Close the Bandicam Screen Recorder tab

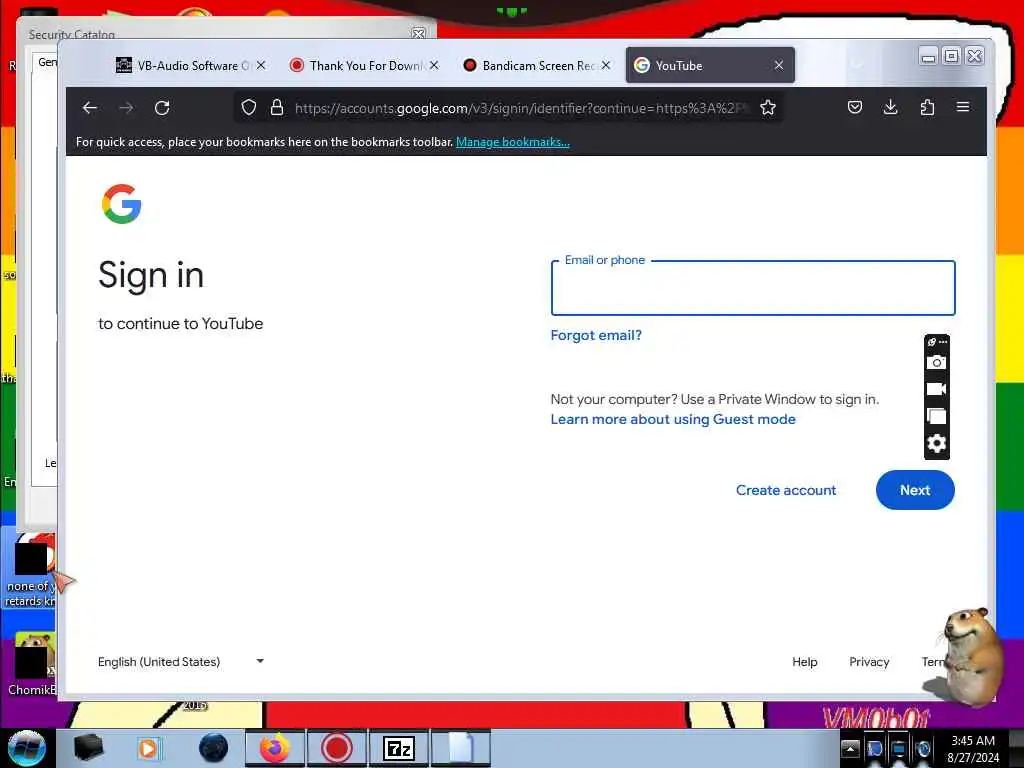click(606, 65)
